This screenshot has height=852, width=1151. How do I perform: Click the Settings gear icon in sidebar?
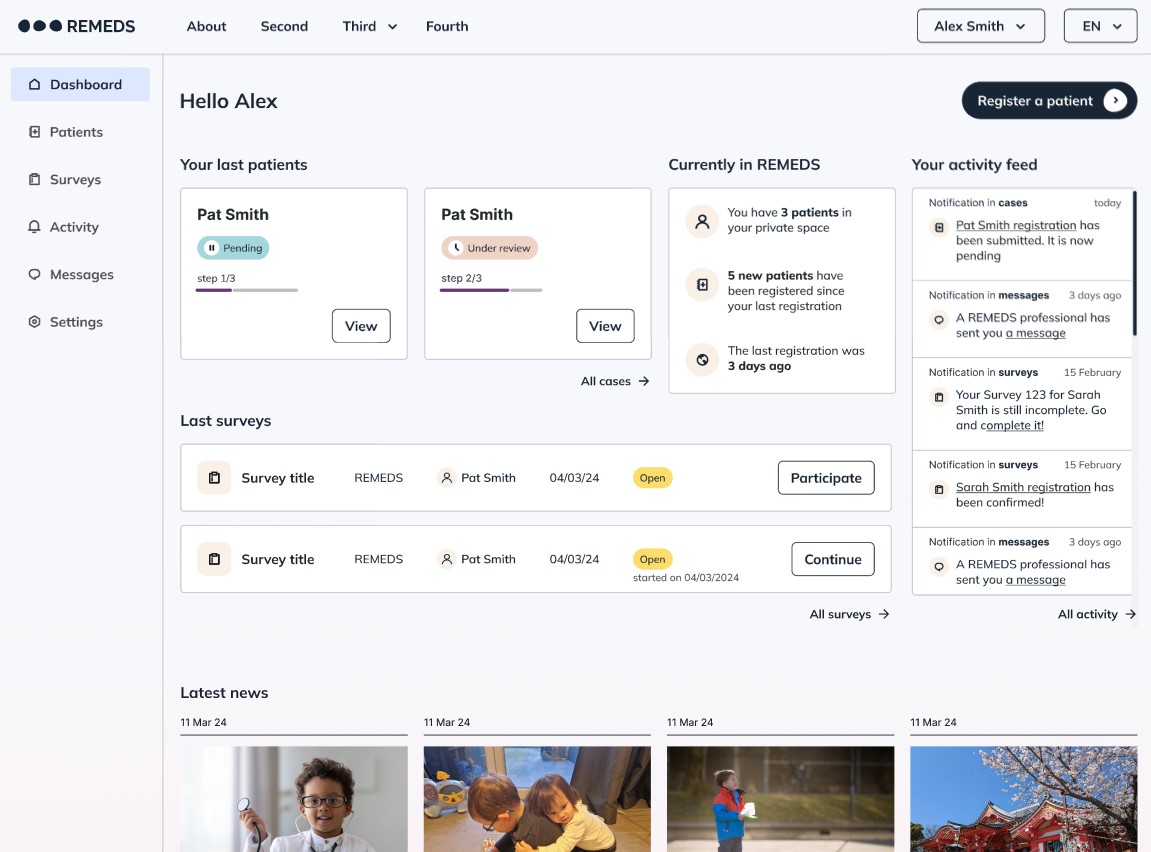35,322
